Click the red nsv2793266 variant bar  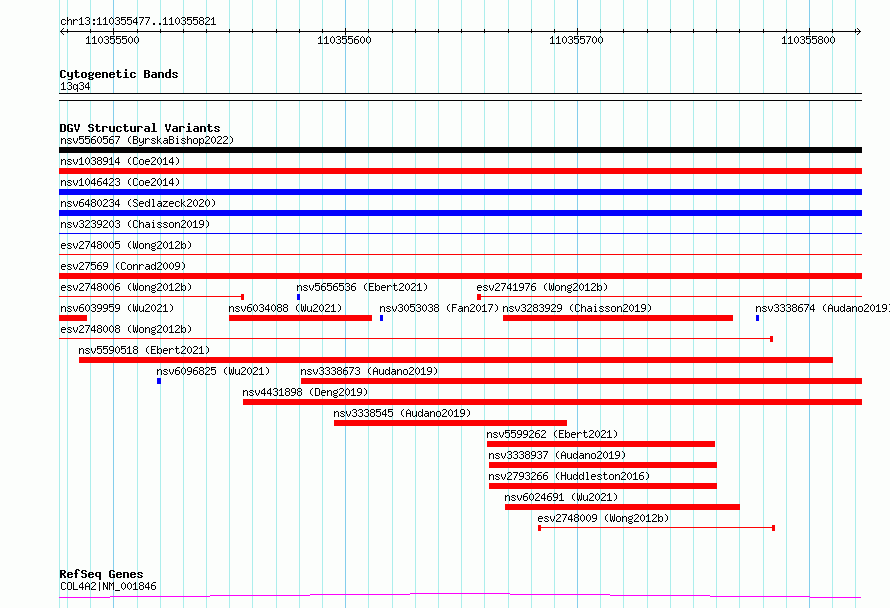603,486
